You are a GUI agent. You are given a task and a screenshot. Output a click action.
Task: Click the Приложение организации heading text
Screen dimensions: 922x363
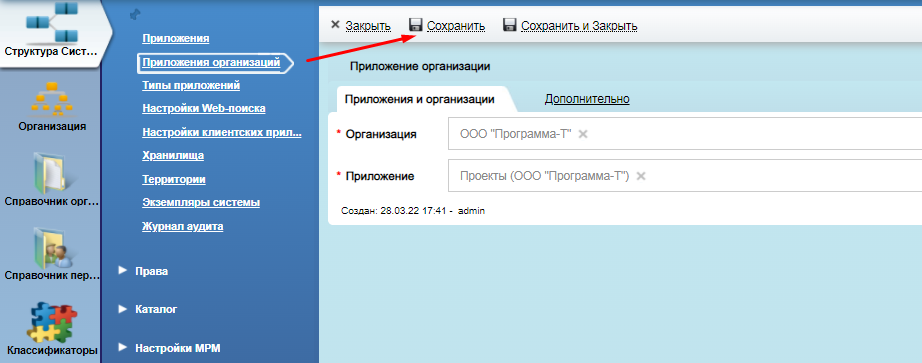[420, 66]
